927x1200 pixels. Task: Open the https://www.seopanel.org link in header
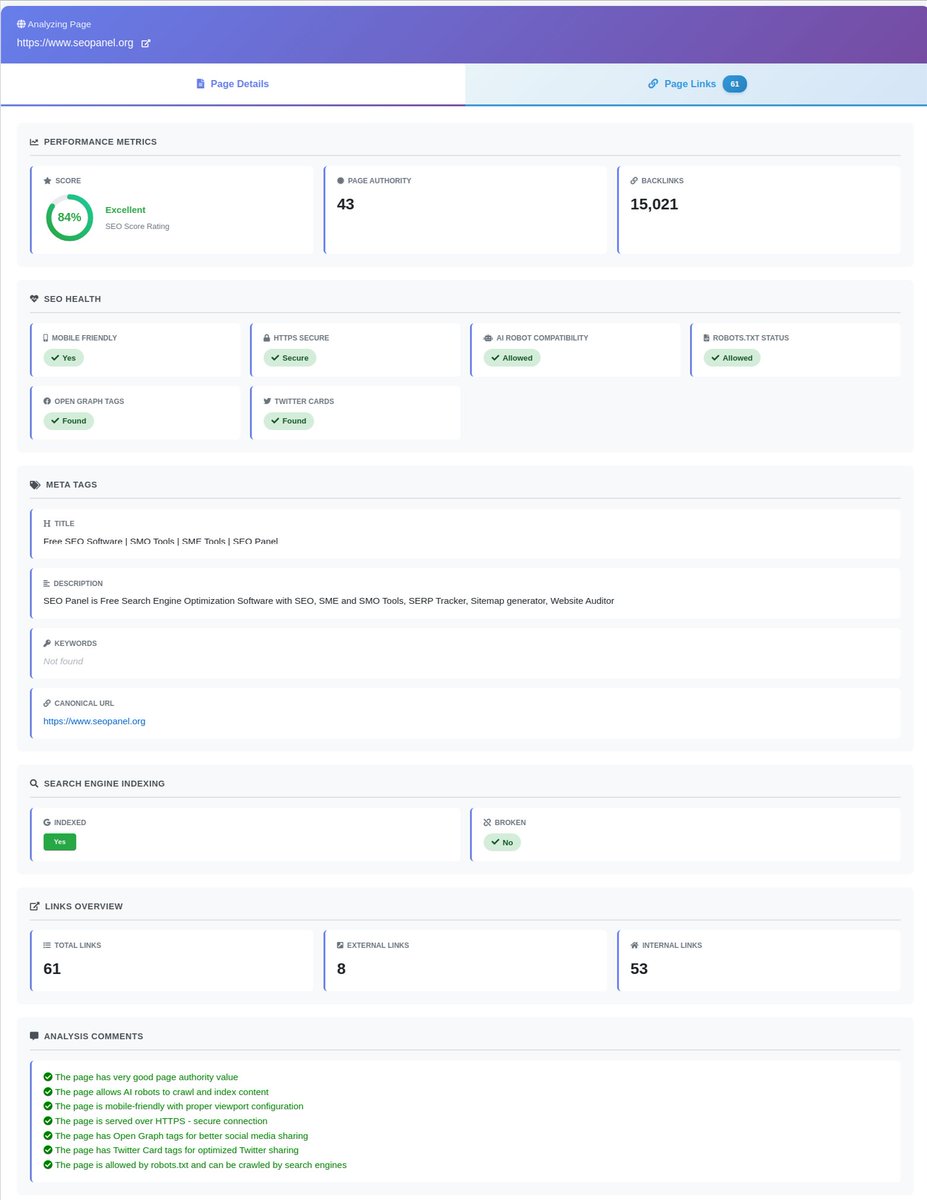tap(75, 43)
